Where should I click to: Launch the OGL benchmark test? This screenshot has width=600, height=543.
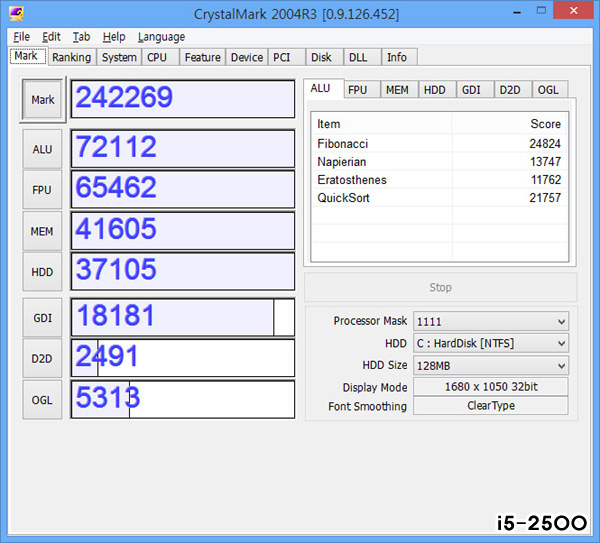(43, 399)
